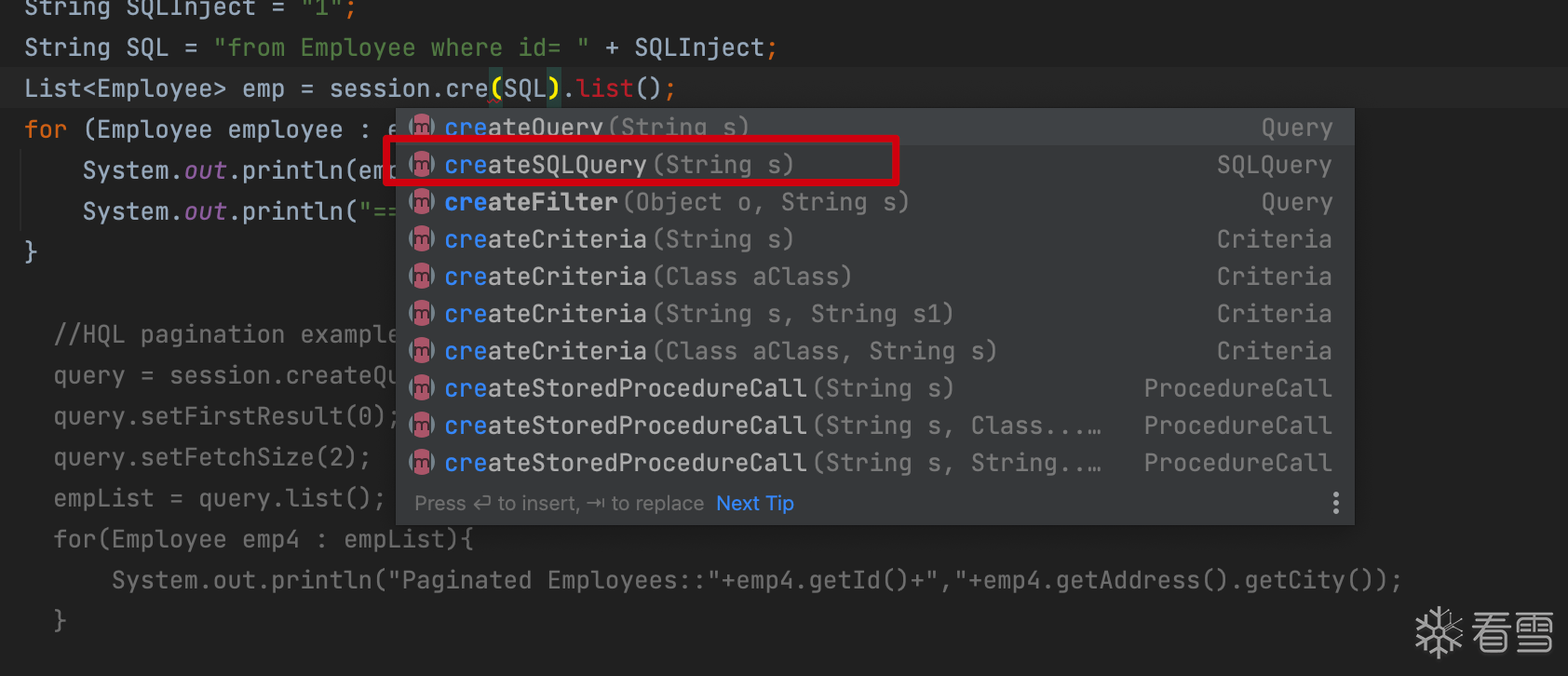
Task: Select the createSQLQuery(String s) suggestion
Action: click(619, 165)
